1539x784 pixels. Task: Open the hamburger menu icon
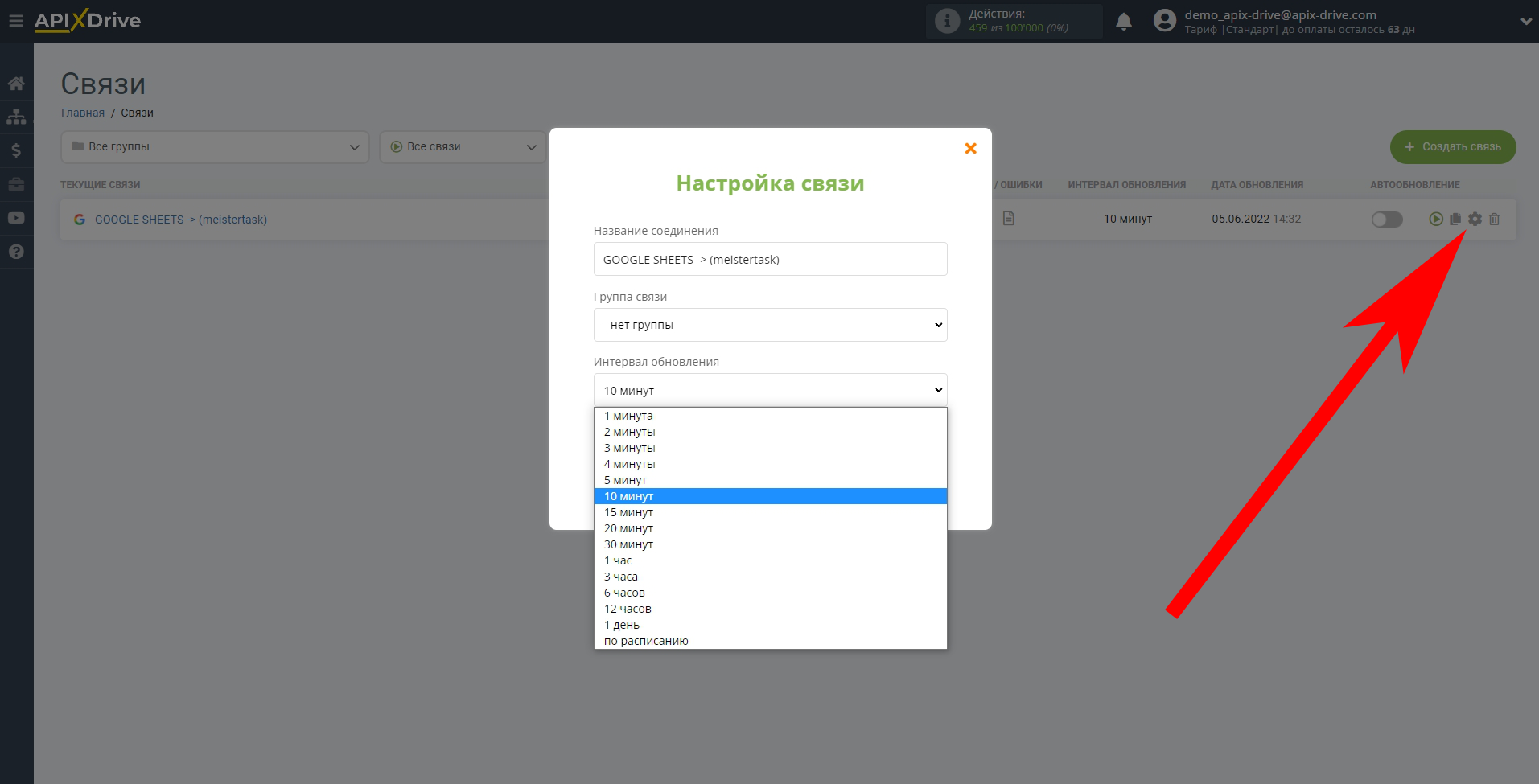(x=16, y=21)
